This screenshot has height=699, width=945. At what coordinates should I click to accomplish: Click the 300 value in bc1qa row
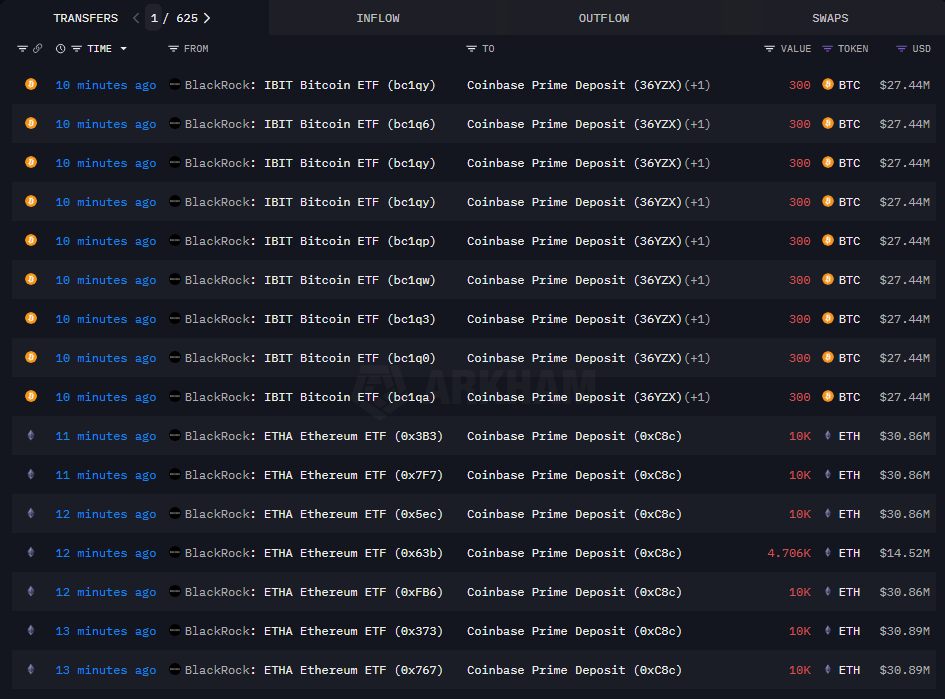click(800, 397)
